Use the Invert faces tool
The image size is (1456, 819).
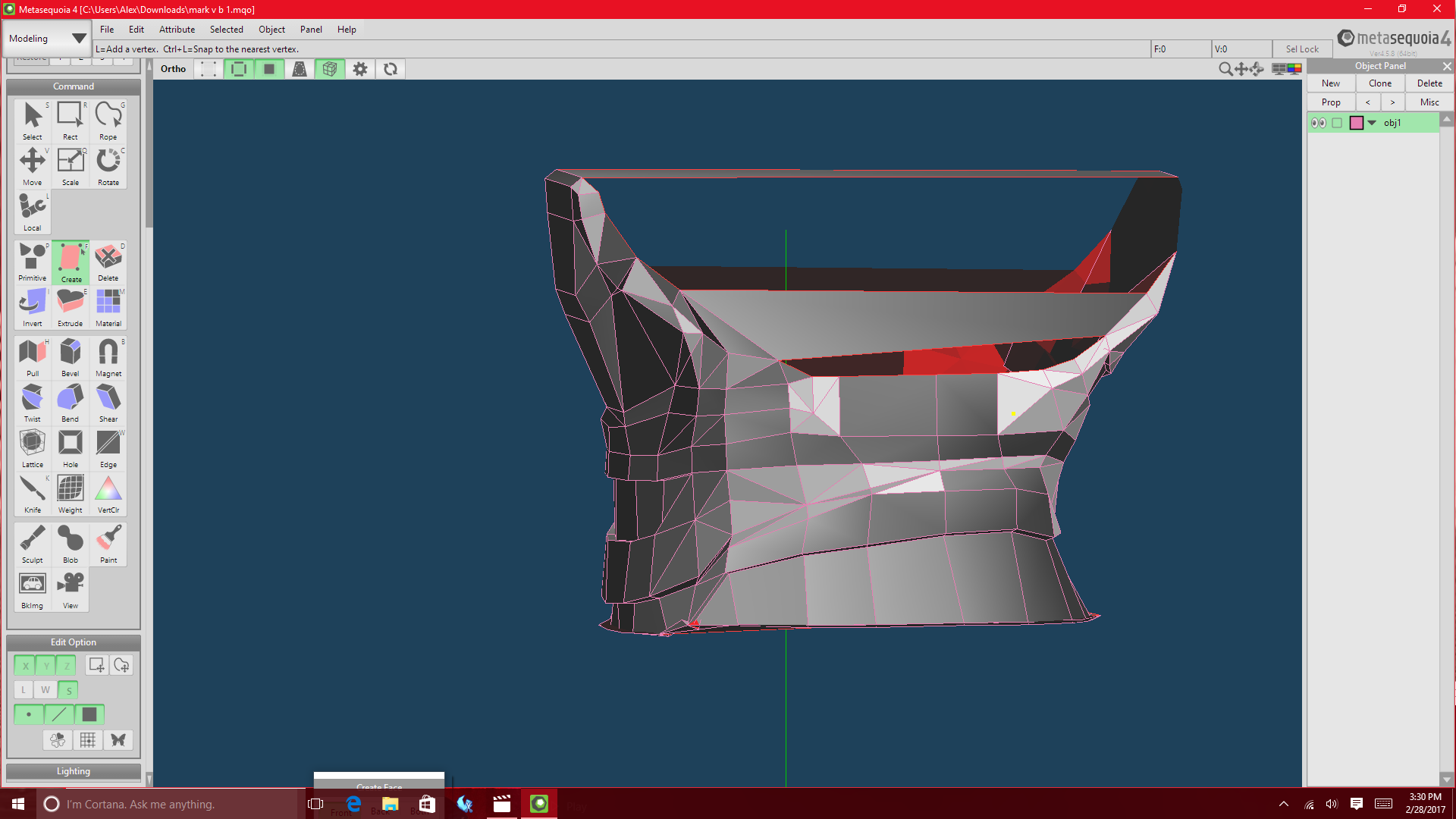tap(33, 307)
